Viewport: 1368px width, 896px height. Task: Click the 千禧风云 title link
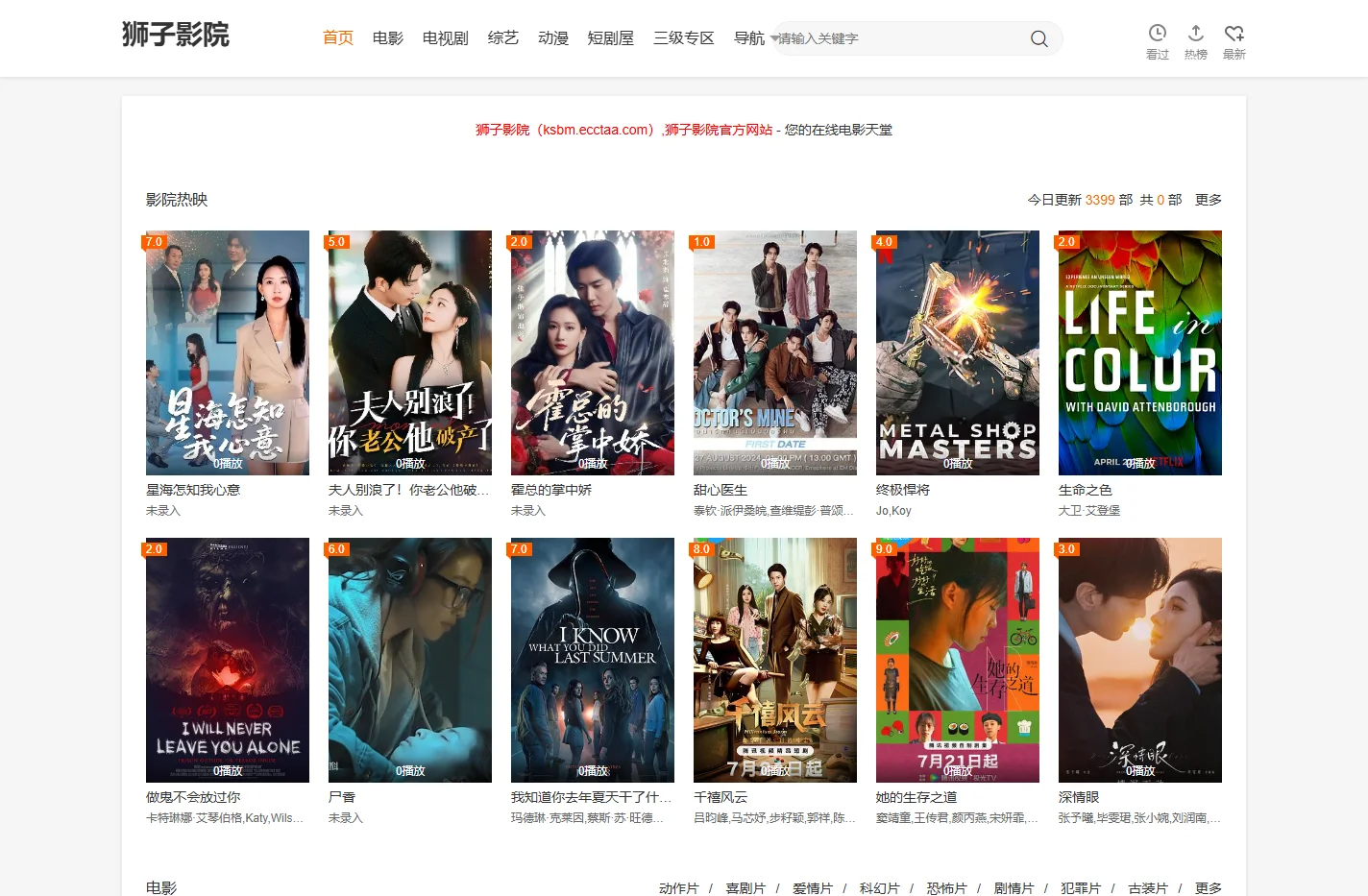click(721, 797)
